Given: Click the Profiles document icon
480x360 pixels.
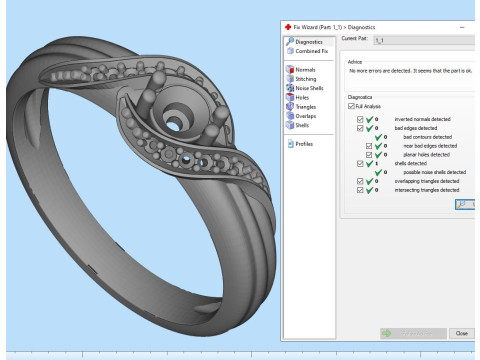Looking at the screenshot, I should 290,144.
